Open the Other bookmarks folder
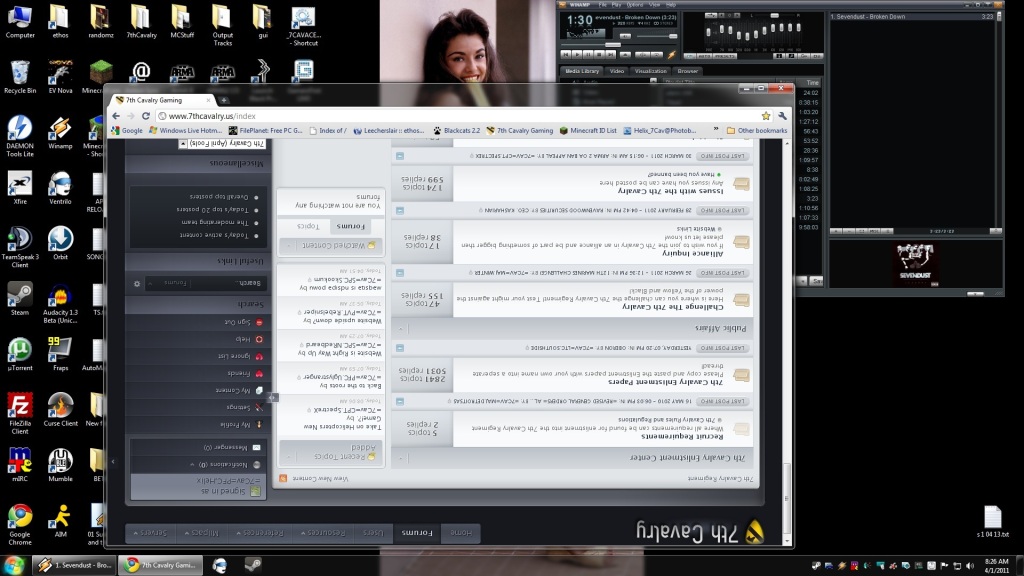This screenshot has width=1024, height=576. pos(757,130)
